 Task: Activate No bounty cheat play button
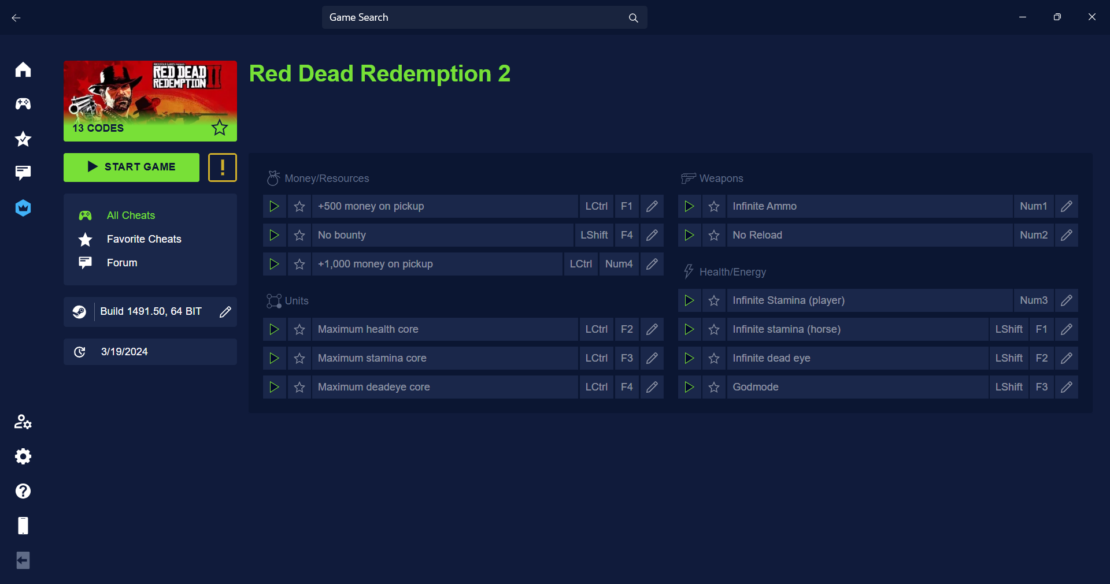coord(274,235)
